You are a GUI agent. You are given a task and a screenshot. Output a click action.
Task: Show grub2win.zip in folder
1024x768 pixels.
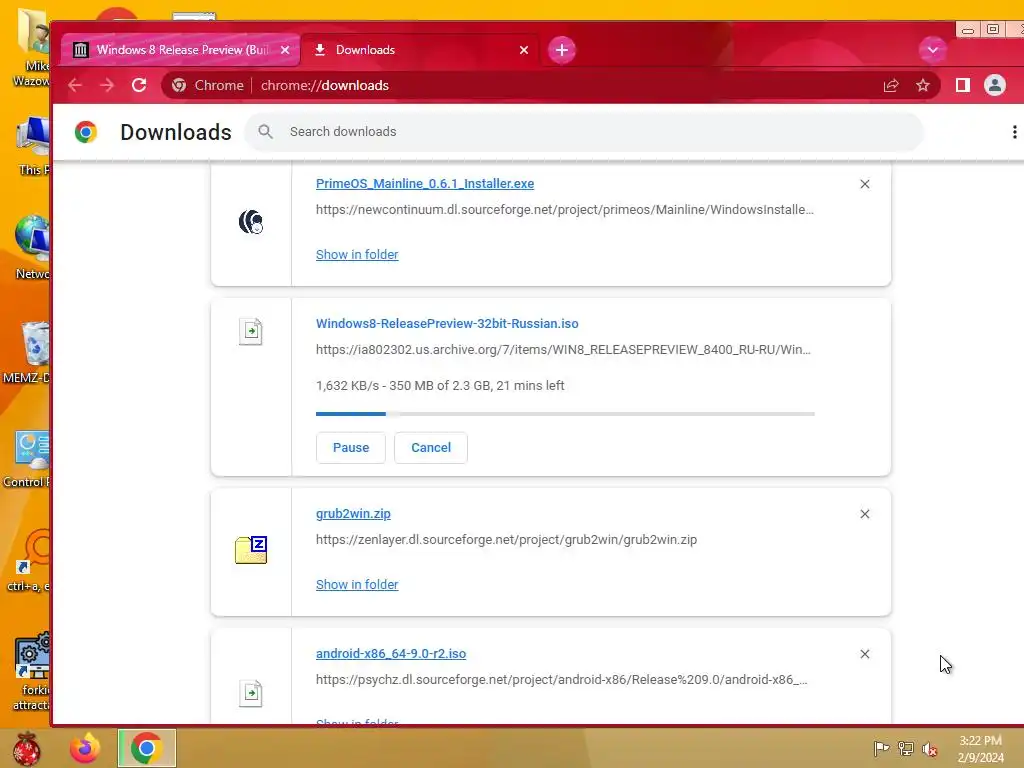tap(357, 585)
